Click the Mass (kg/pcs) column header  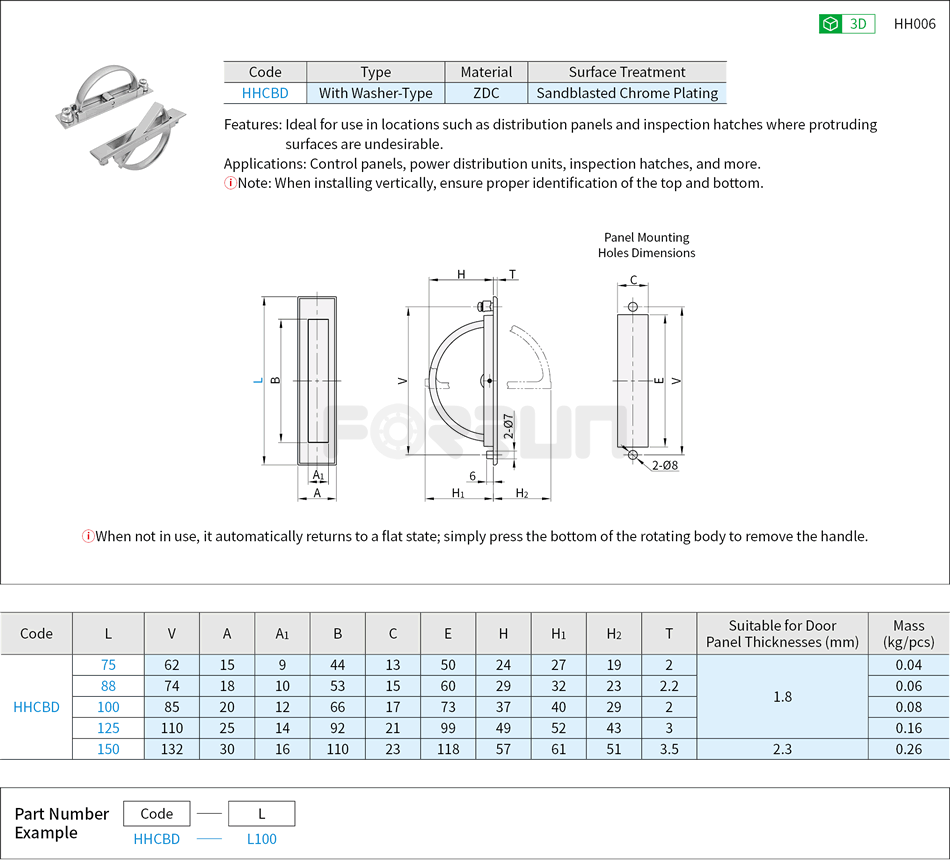pyautogui.click(x=907, y=632)
